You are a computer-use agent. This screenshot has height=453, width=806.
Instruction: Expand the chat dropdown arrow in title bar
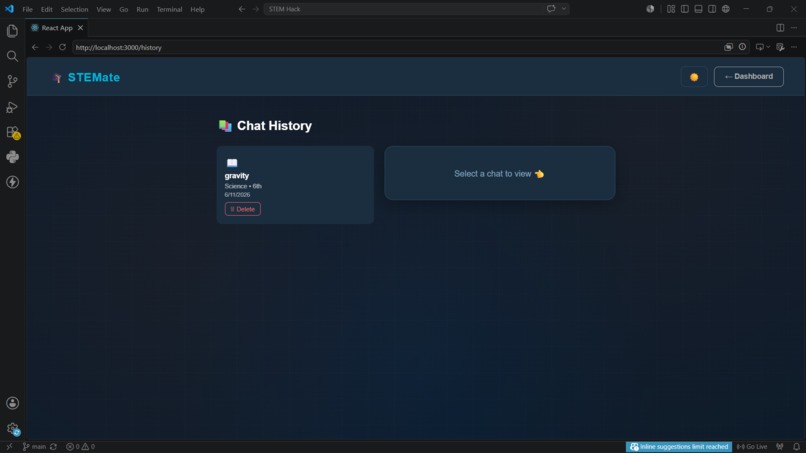click(x=564, y=9)
